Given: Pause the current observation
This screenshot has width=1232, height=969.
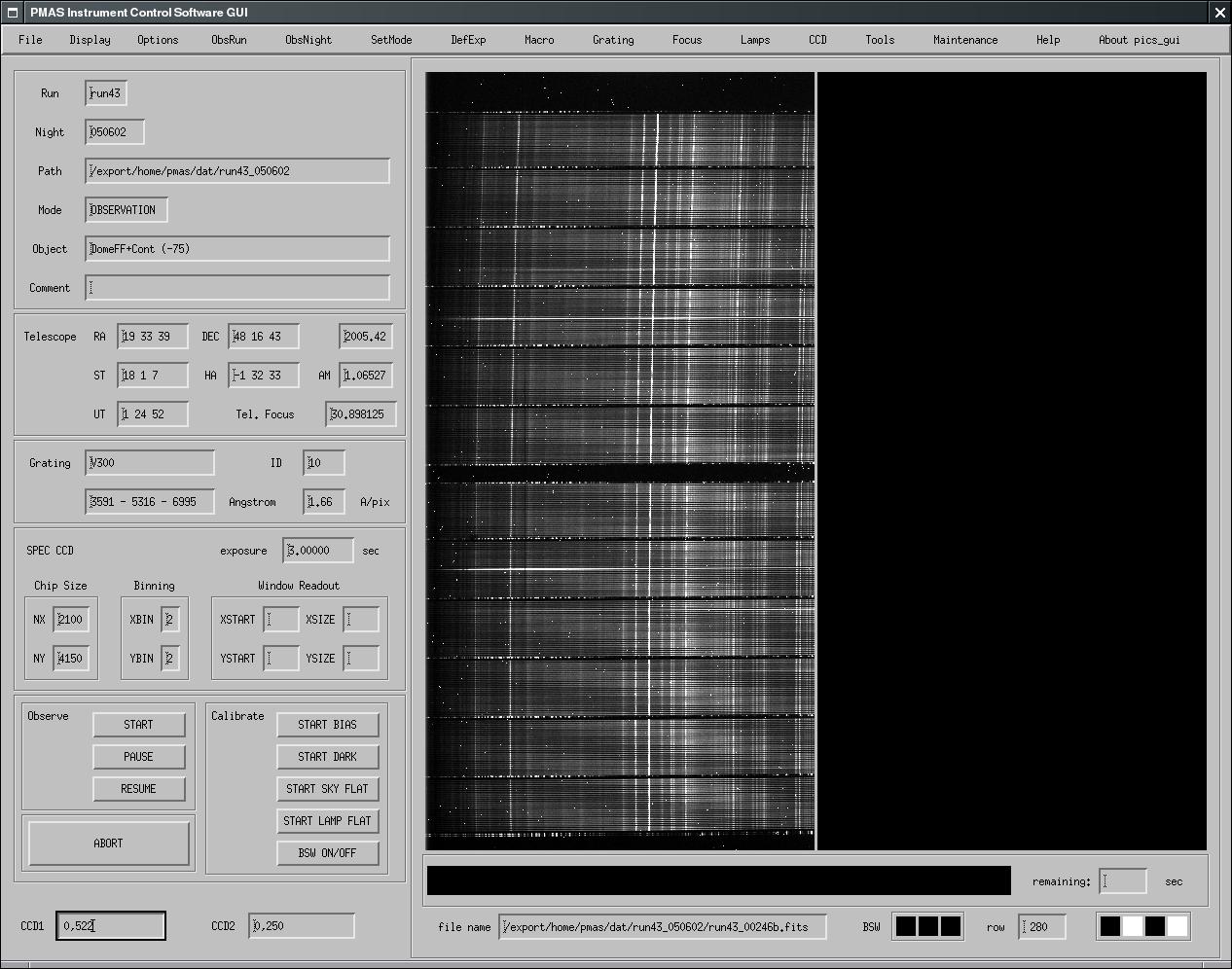Looking at the screenshot, I should coord(138,757).
